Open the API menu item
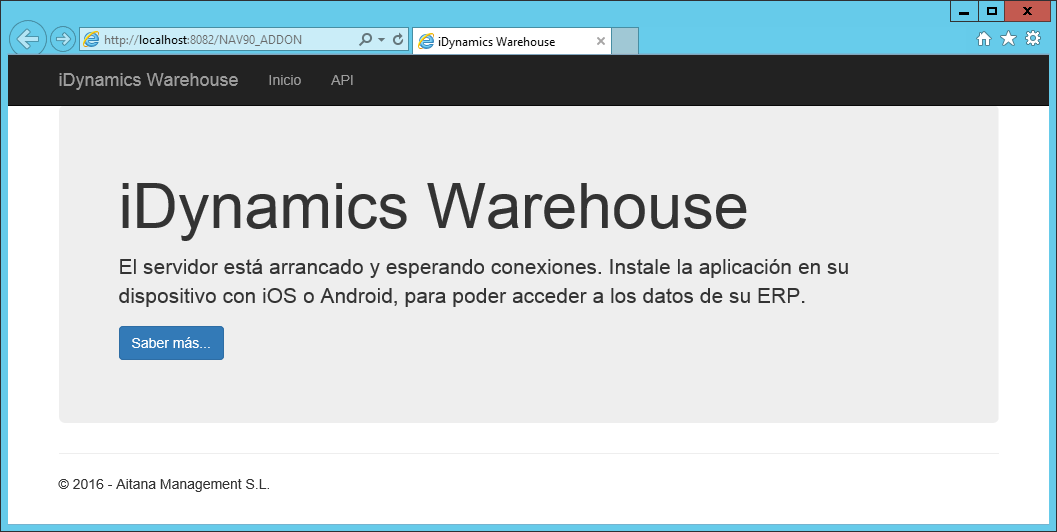 click(342, 80)
